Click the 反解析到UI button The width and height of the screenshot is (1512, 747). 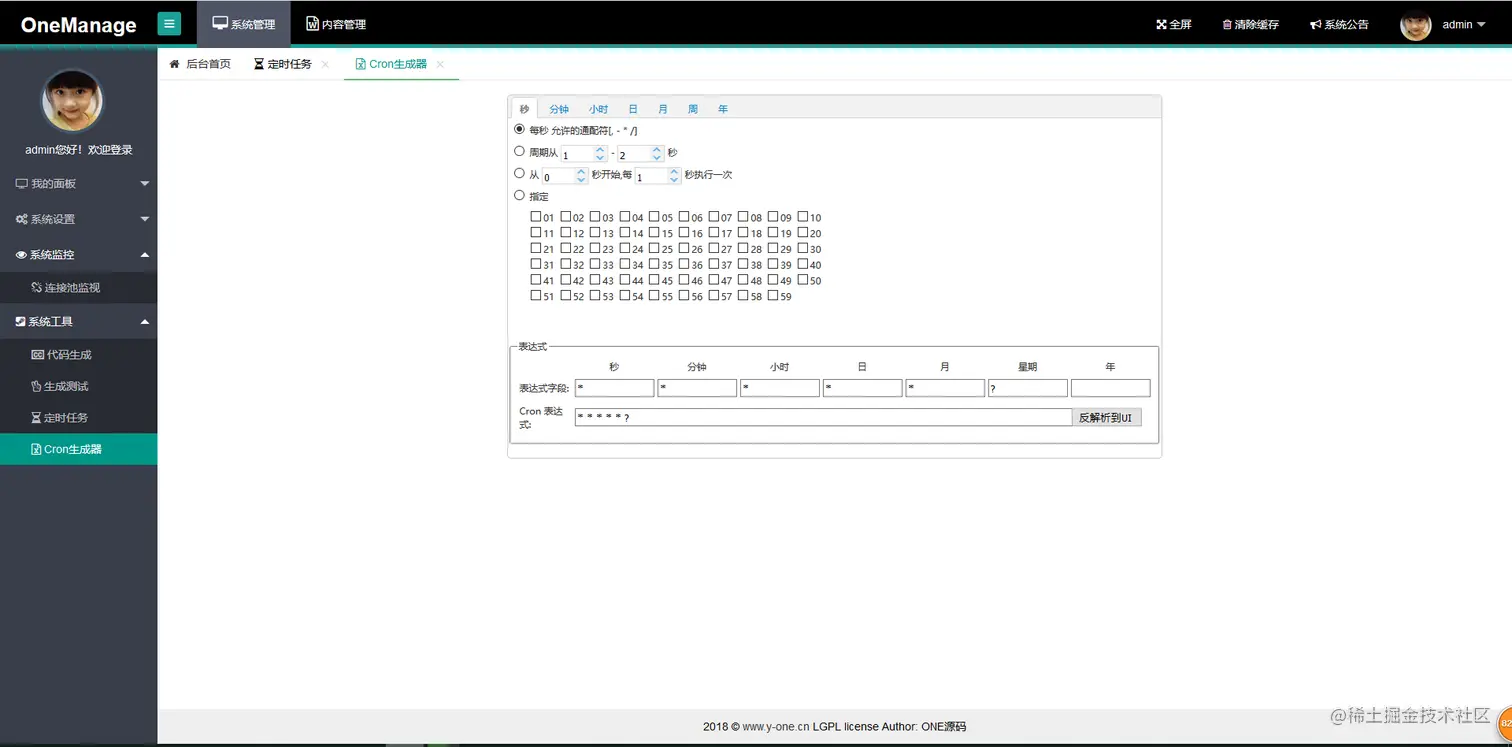pyautogui.click(x=1106, y=417)
